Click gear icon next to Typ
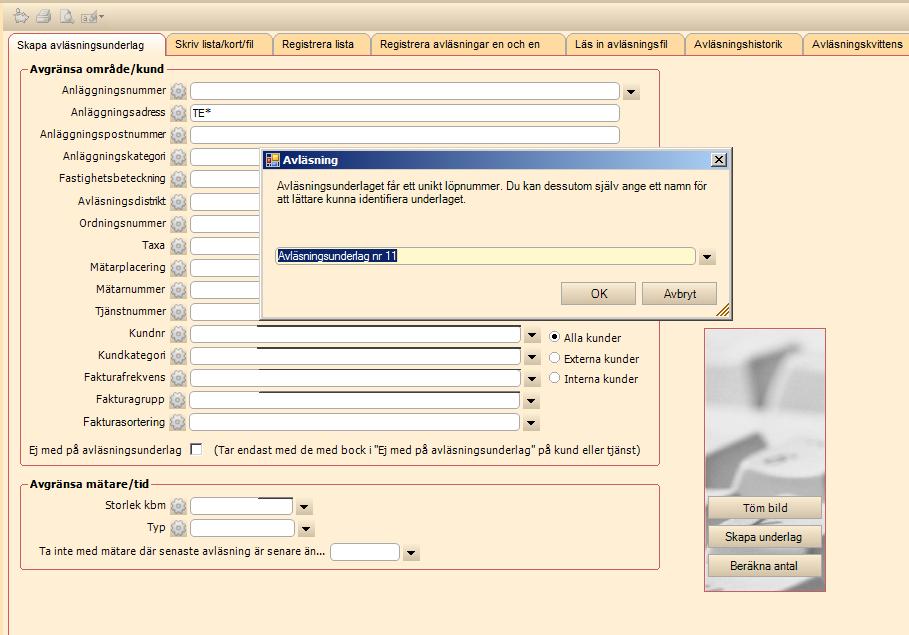 179,528
